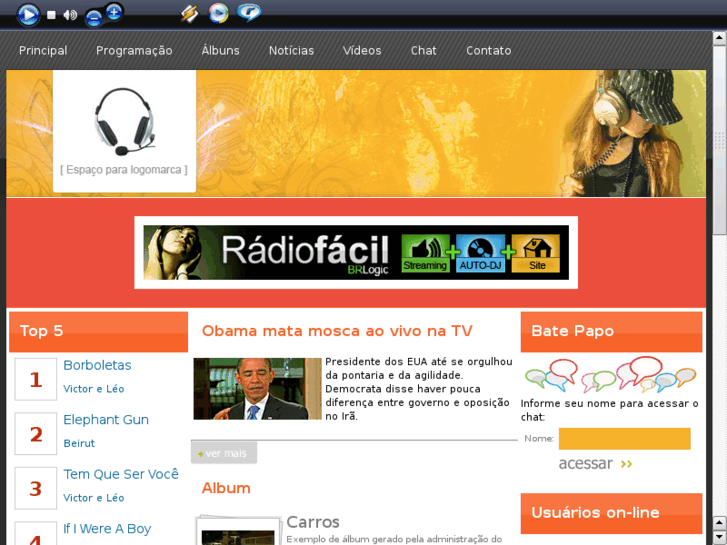Open the Programação menu item
The image size is (727, 545).
click(x=134, y=51)
